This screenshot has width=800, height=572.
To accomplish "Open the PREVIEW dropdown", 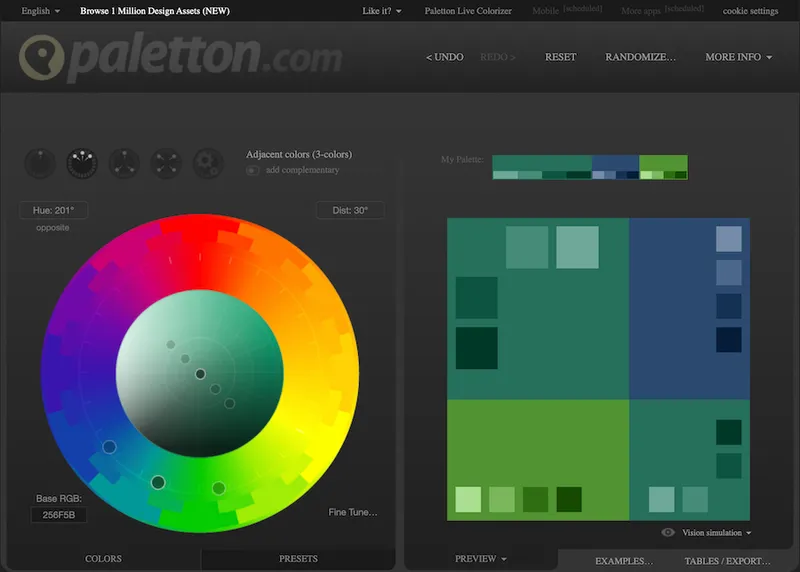I will click(x=481, y=559).
